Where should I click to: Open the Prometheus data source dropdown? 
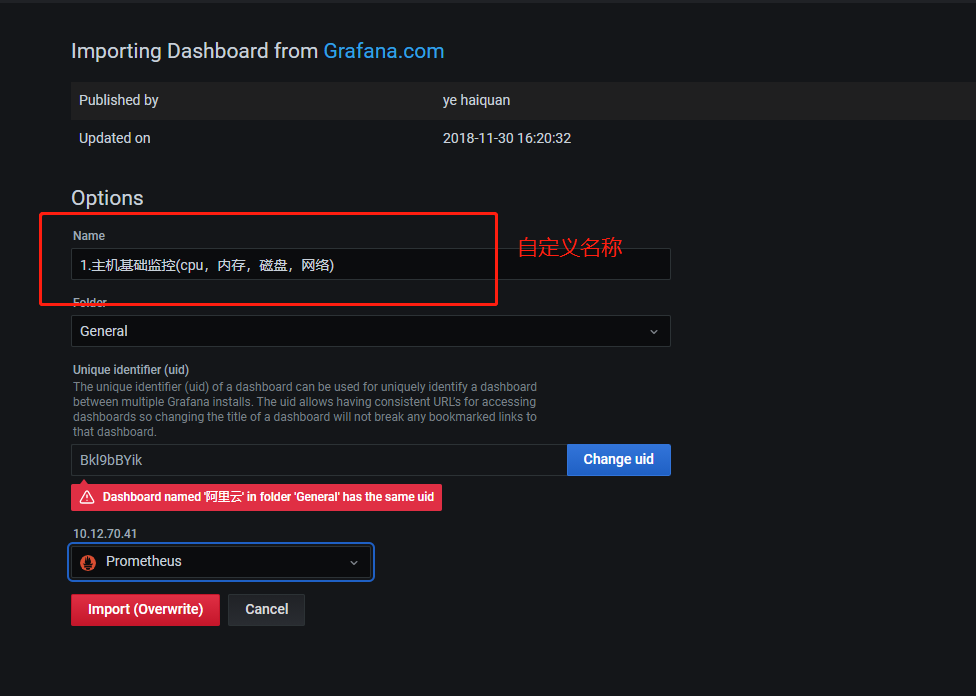[221, 562]
